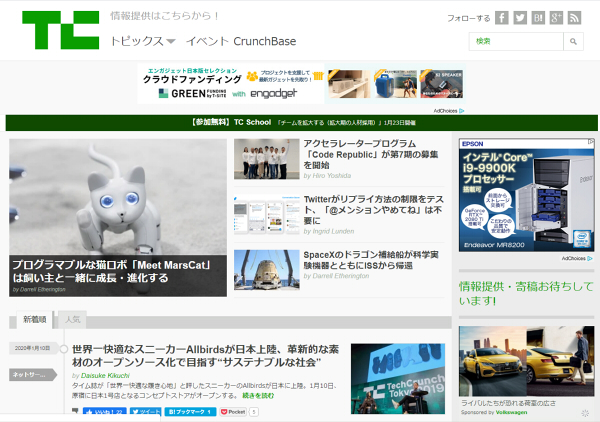Click the B!ブックマーク share button
Viewport: 600px width, 422px height.
(190, 412)
